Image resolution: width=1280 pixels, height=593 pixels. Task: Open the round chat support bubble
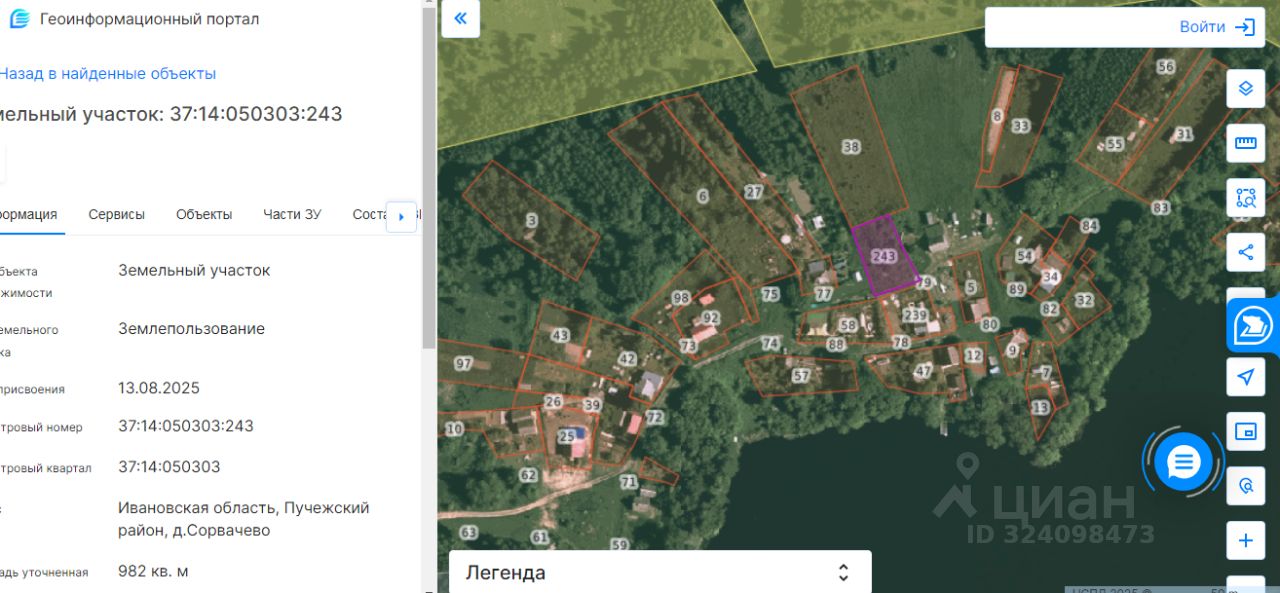pos(1183,462)
